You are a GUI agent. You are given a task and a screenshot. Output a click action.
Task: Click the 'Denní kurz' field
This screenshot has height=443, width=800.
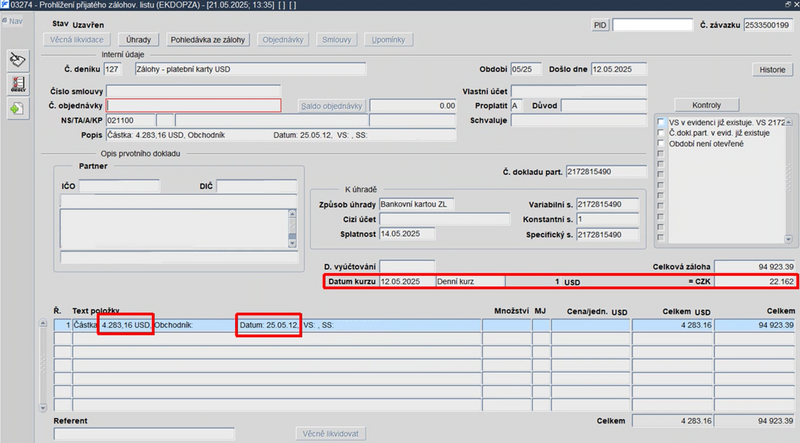(470, 281)
